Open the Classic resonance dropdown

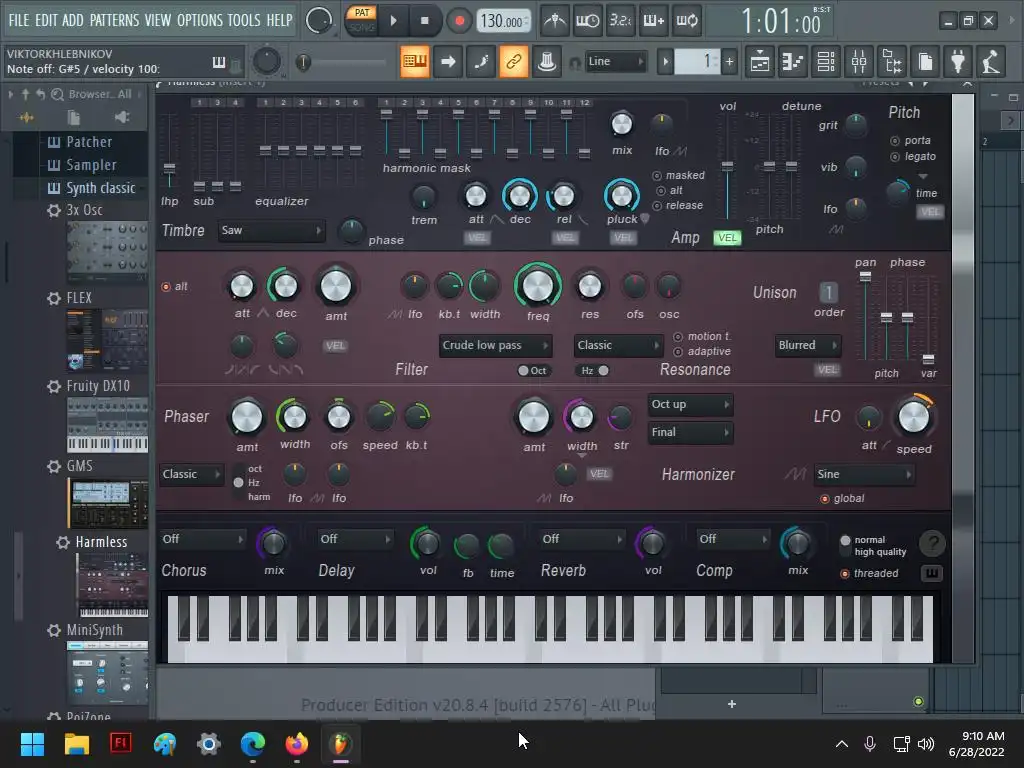pyautogui.click(x=618, y=345)
